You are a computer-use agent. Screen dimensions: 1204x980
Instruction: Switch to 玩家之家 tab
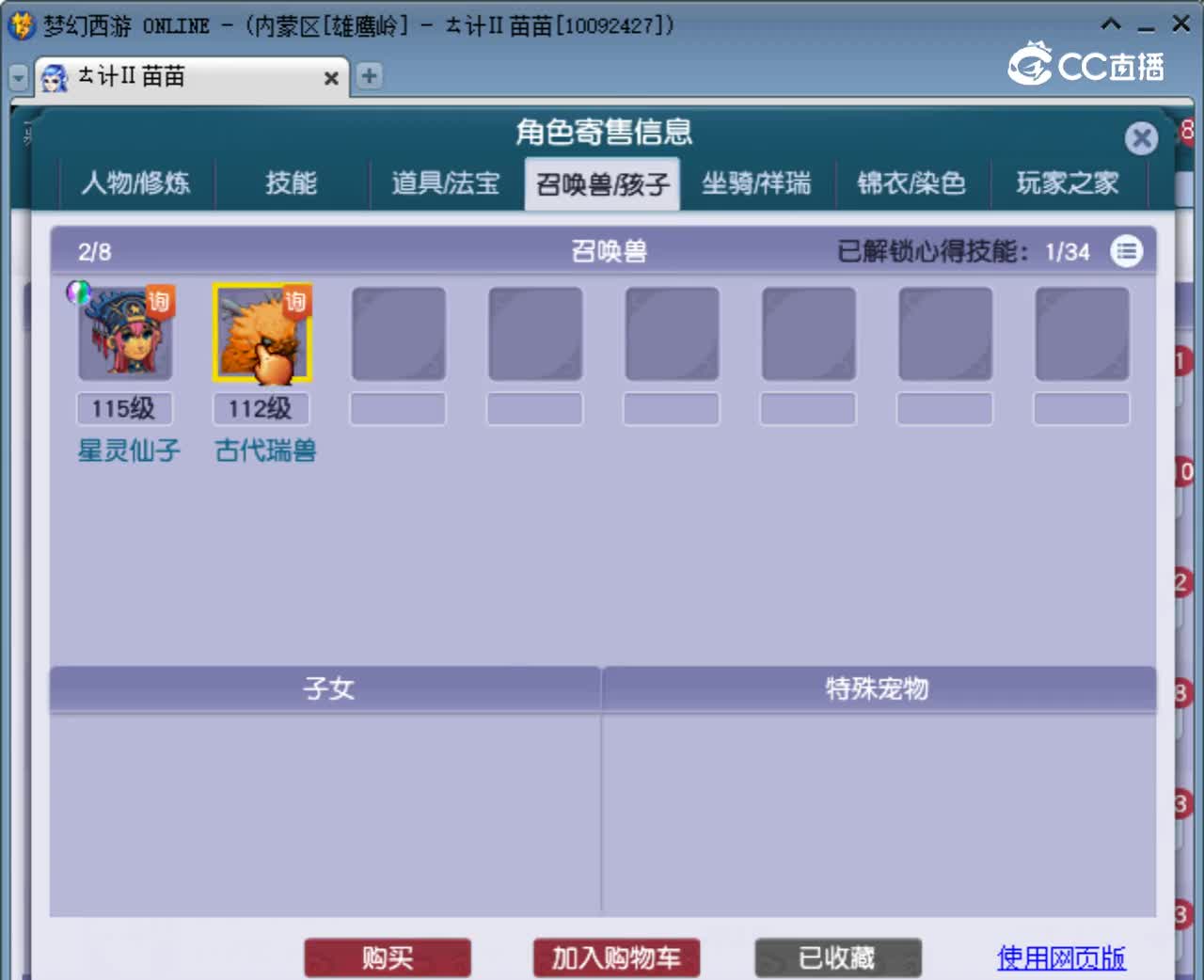tap(1068, 182)
